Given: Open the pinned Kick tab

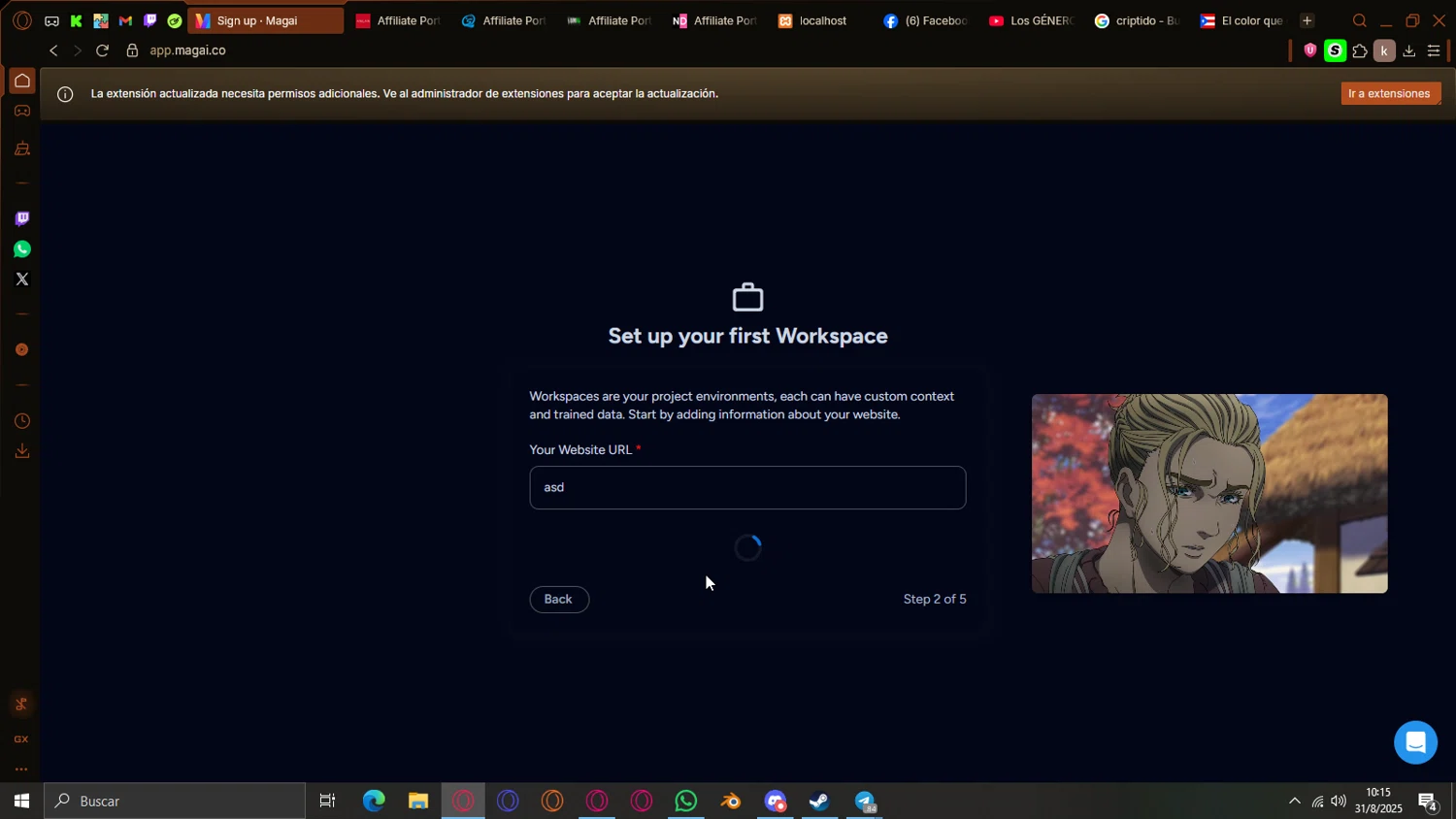Looking at the screenshot, I should click(76, 20).
